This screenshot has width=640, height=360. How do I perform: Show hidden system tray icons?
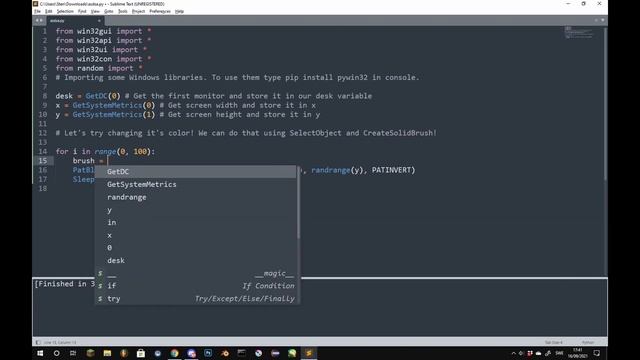click(x=513, y=353)
